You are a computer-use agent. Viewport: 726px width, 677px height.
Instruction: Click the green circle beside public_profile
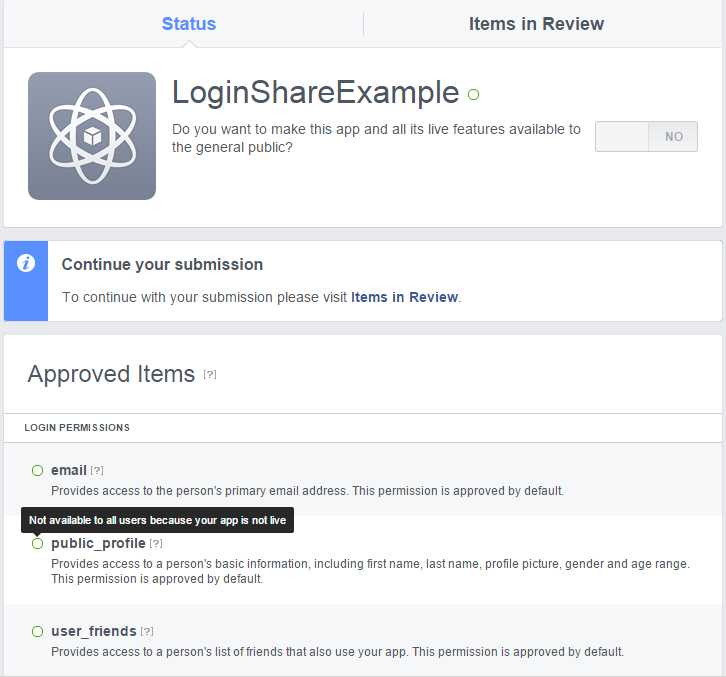(x=38, y=544)
